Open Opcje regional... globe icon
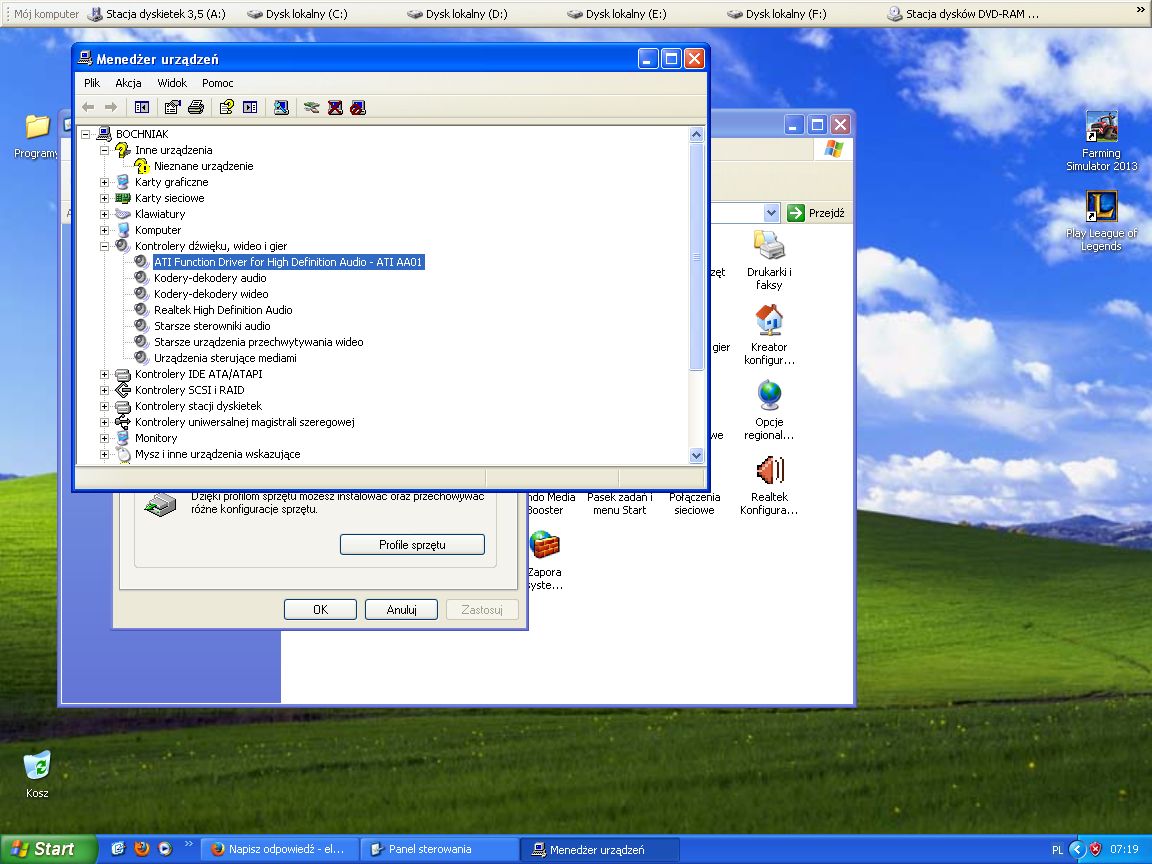Screen dimensions: 1152x864 point(769,409)
